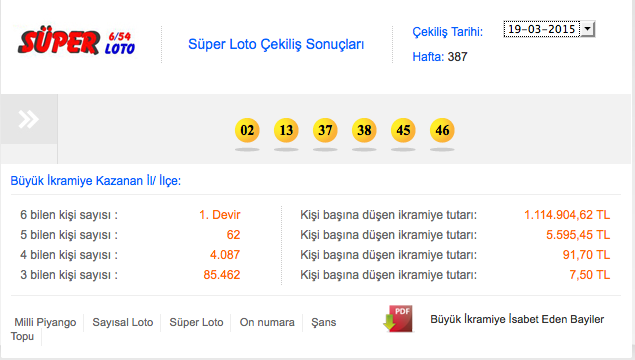The image size is (635, 360).
Task: Click the yellow ball numbered 02
Action: click(247, 130)
